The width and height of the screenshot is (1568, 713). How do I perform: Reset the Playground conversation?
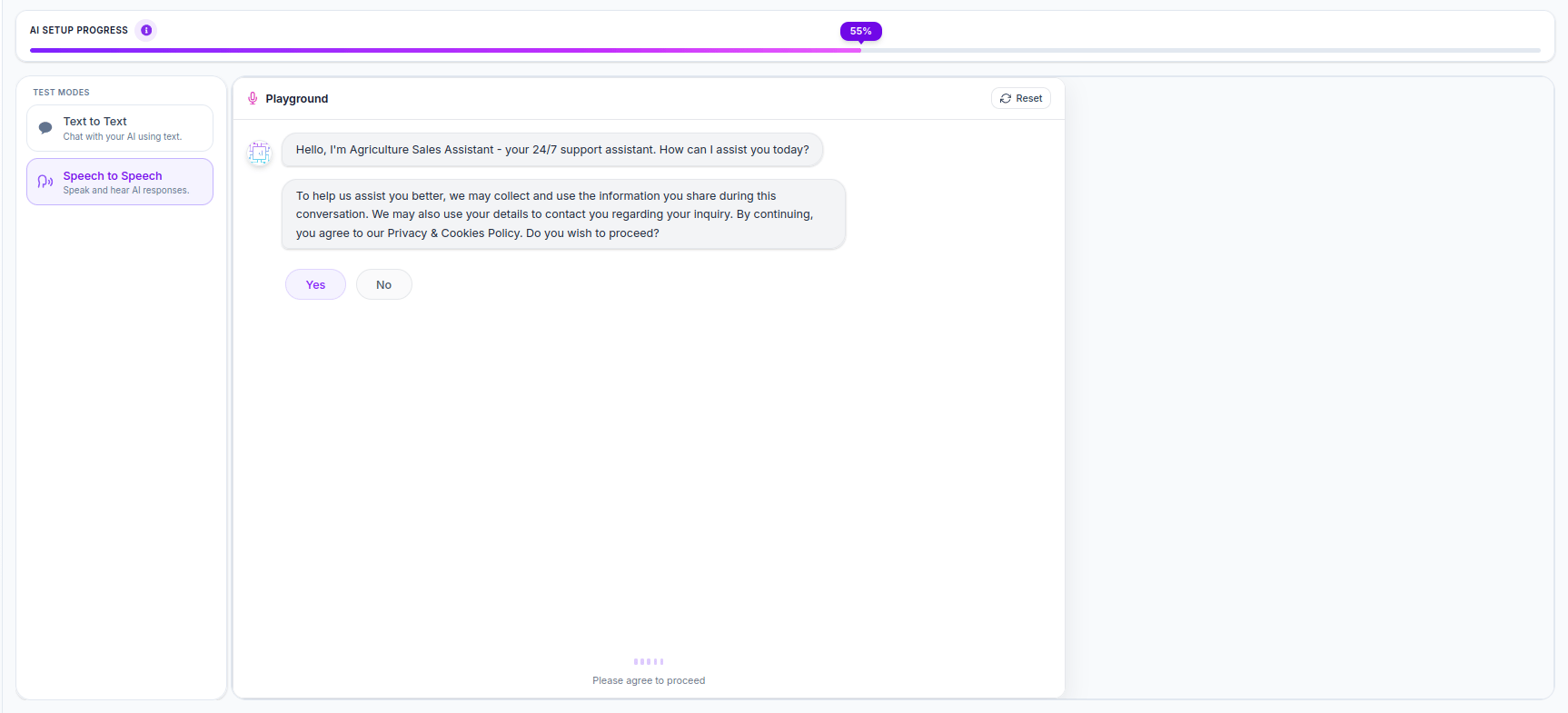[x=1021, y=98]
